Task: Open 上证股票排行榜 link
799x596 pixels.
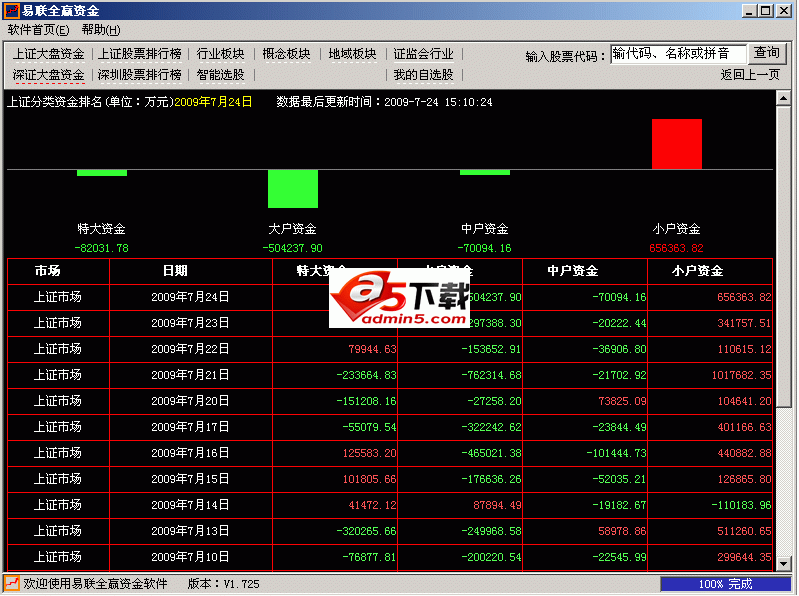Action: [x=140, y=54]
